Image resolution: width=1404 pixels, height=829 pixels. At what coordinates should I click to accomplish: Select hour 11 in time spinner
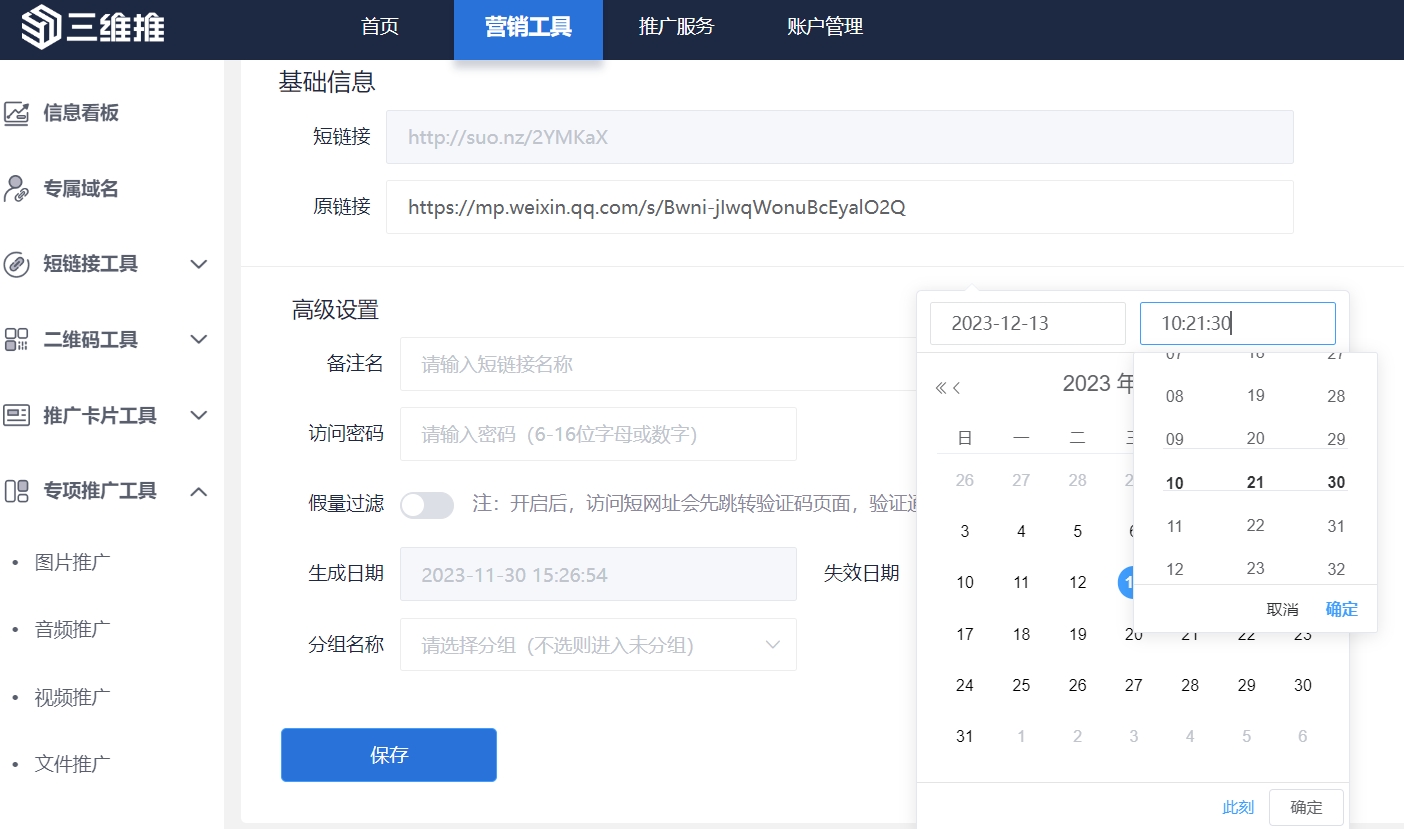(1175, 526)
